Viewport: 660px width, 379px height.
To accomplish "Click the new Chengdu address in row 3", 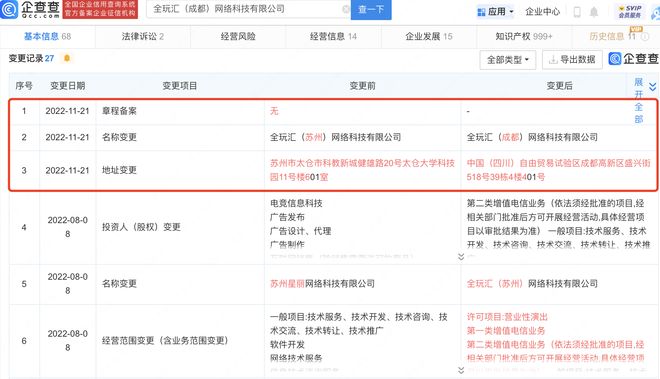I will [559, 170].
